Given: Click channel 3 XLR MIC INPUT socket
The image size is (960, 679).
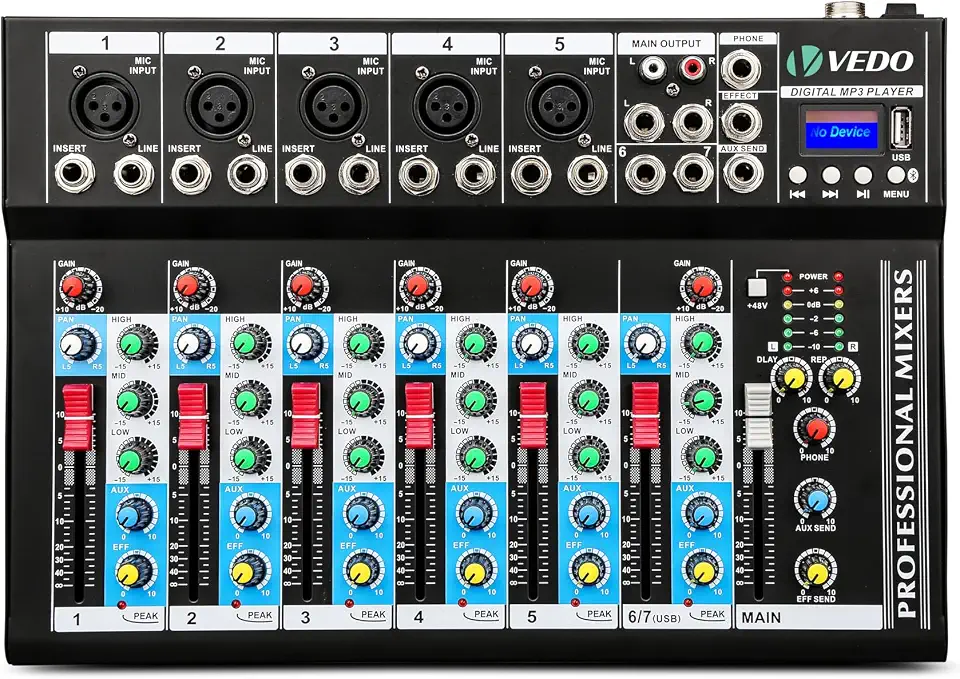Looking at the screenshot, I should 333,106.
